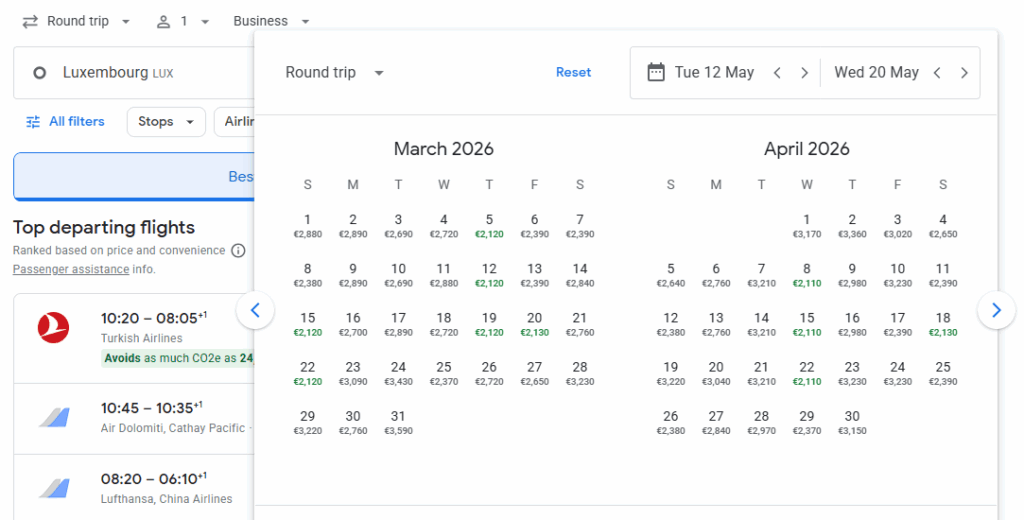Go to previous months with left arrow
The height and width of the screenshot is (520, 1024).
pyautogui.click(x=255, y=310)
